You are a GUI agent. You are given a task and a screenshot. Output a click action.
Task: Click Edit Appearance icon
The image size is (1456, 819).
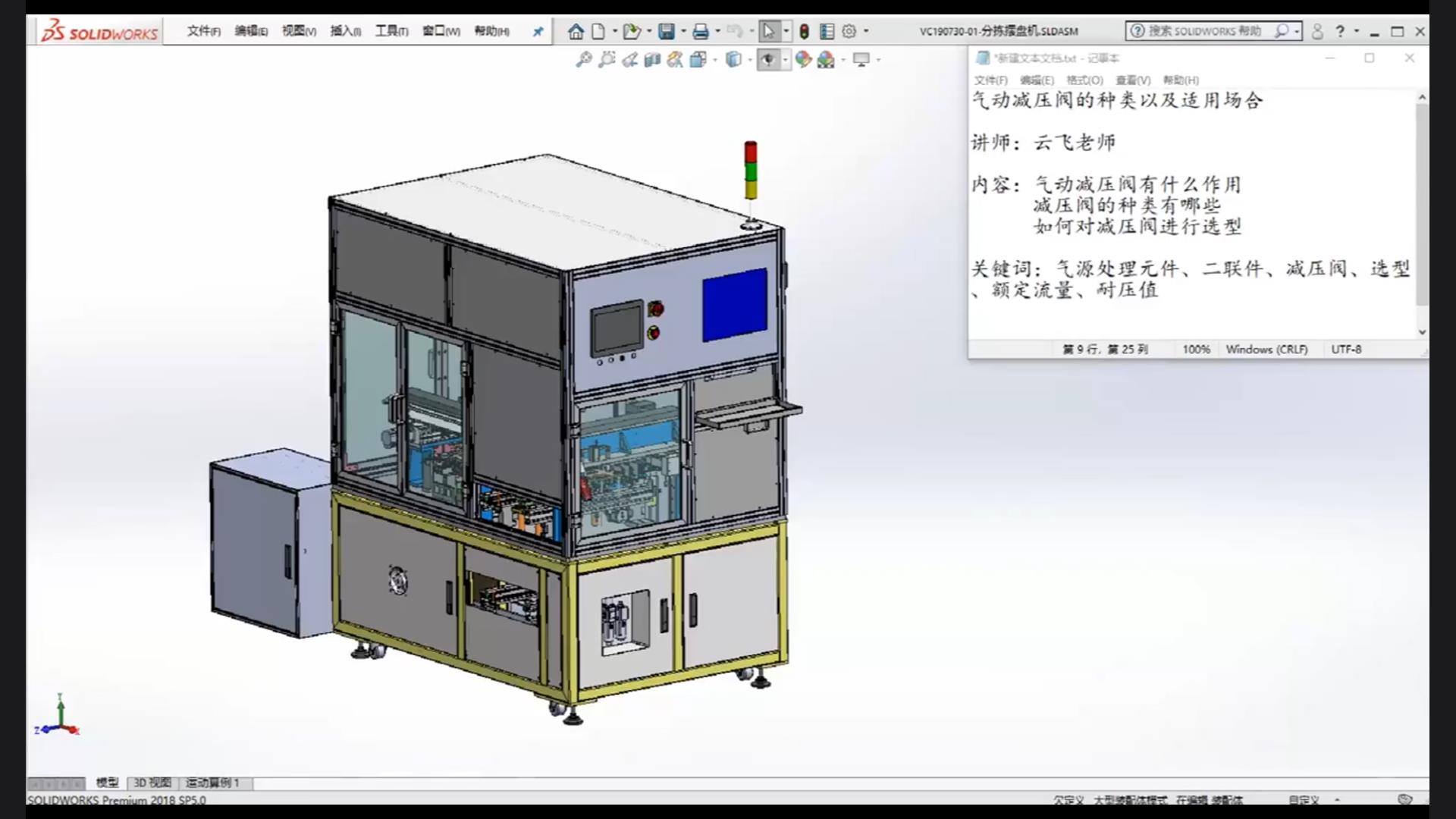pyautogui.click(x=803, y=59)
